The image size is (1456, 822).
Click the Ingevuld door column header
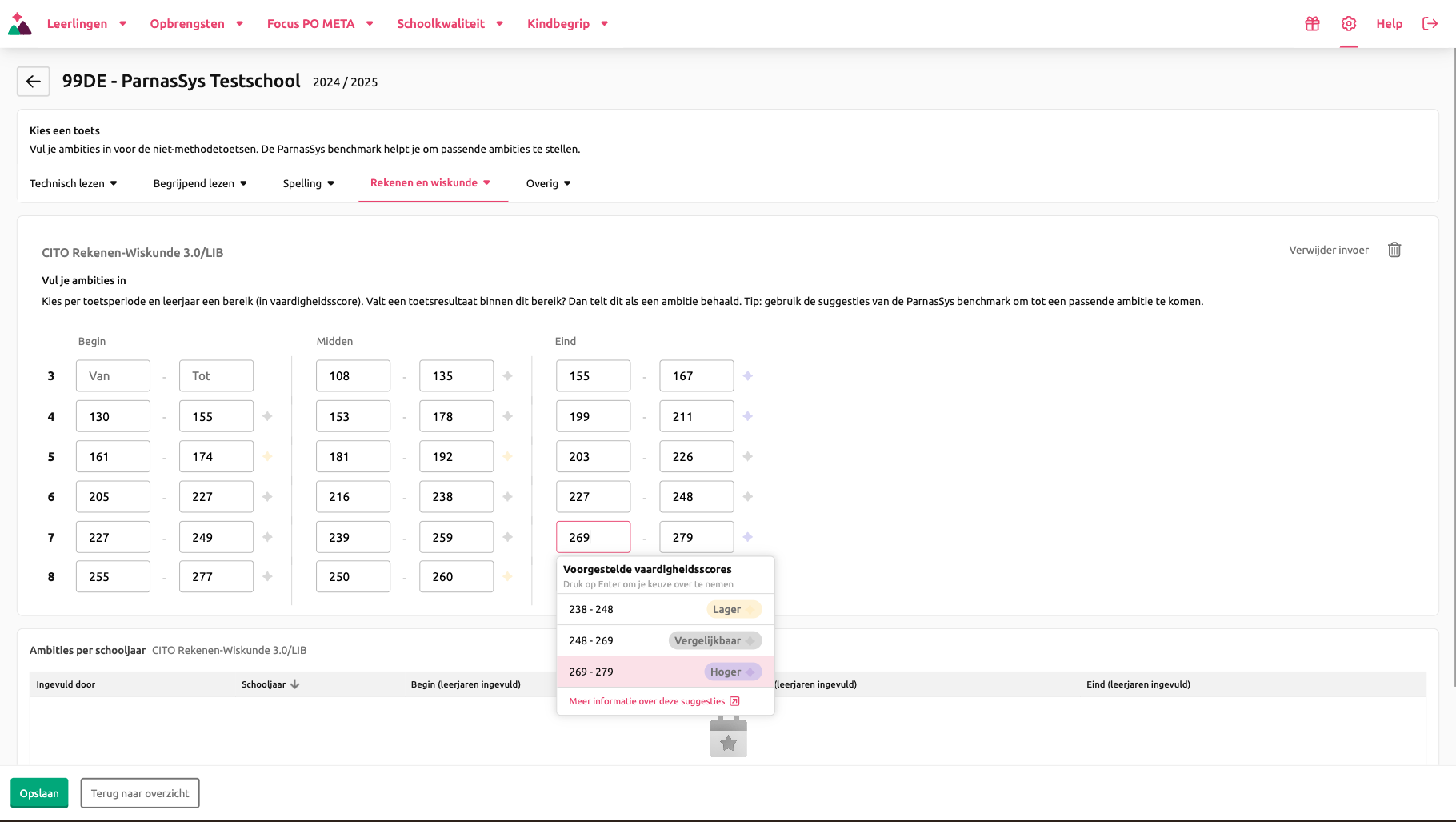coord(66,684)
